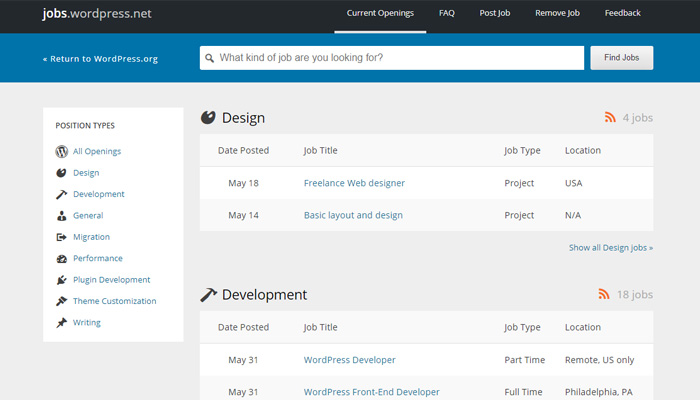
Task: Open the Development jobs RSS feed icon
Action: pos(604,294)
